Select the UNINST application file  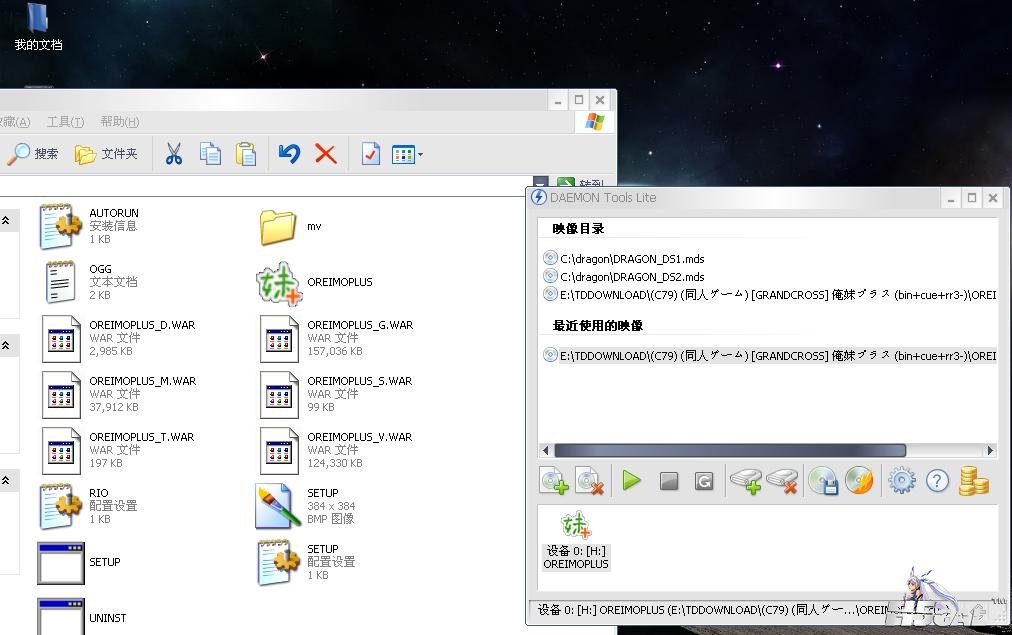pos(82,617)
